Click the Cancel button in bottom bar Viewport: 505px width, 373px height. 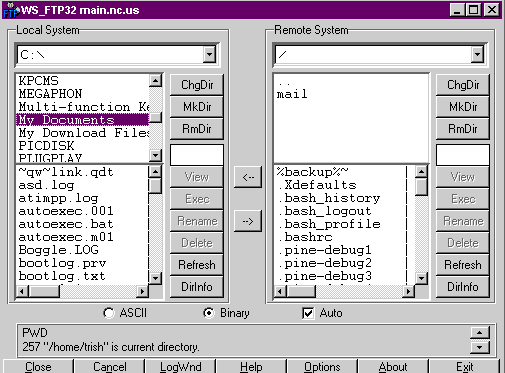click(109, 366)
